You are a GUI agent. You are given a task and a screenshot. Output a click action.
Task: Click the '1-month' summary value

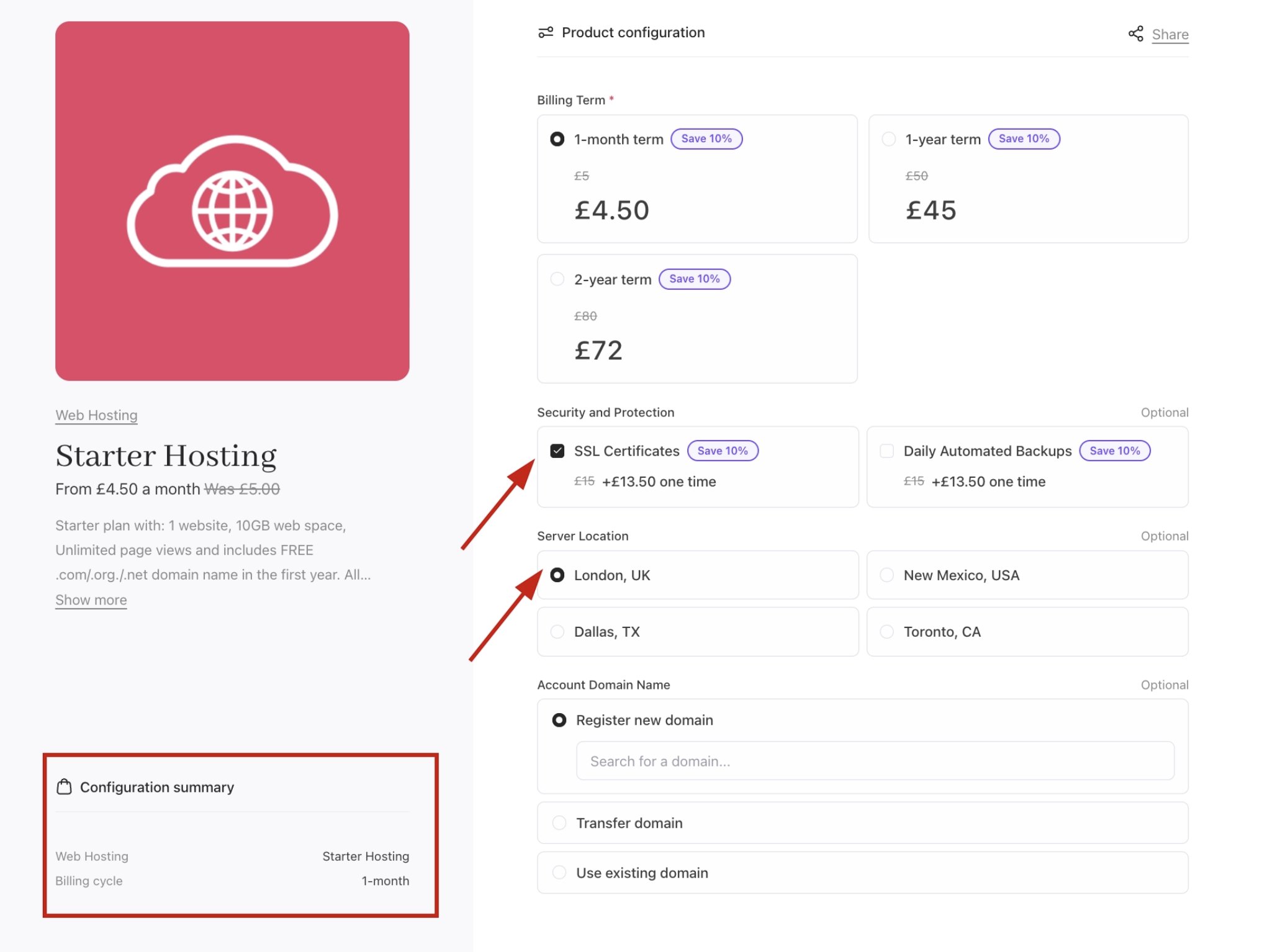(385, 881)
